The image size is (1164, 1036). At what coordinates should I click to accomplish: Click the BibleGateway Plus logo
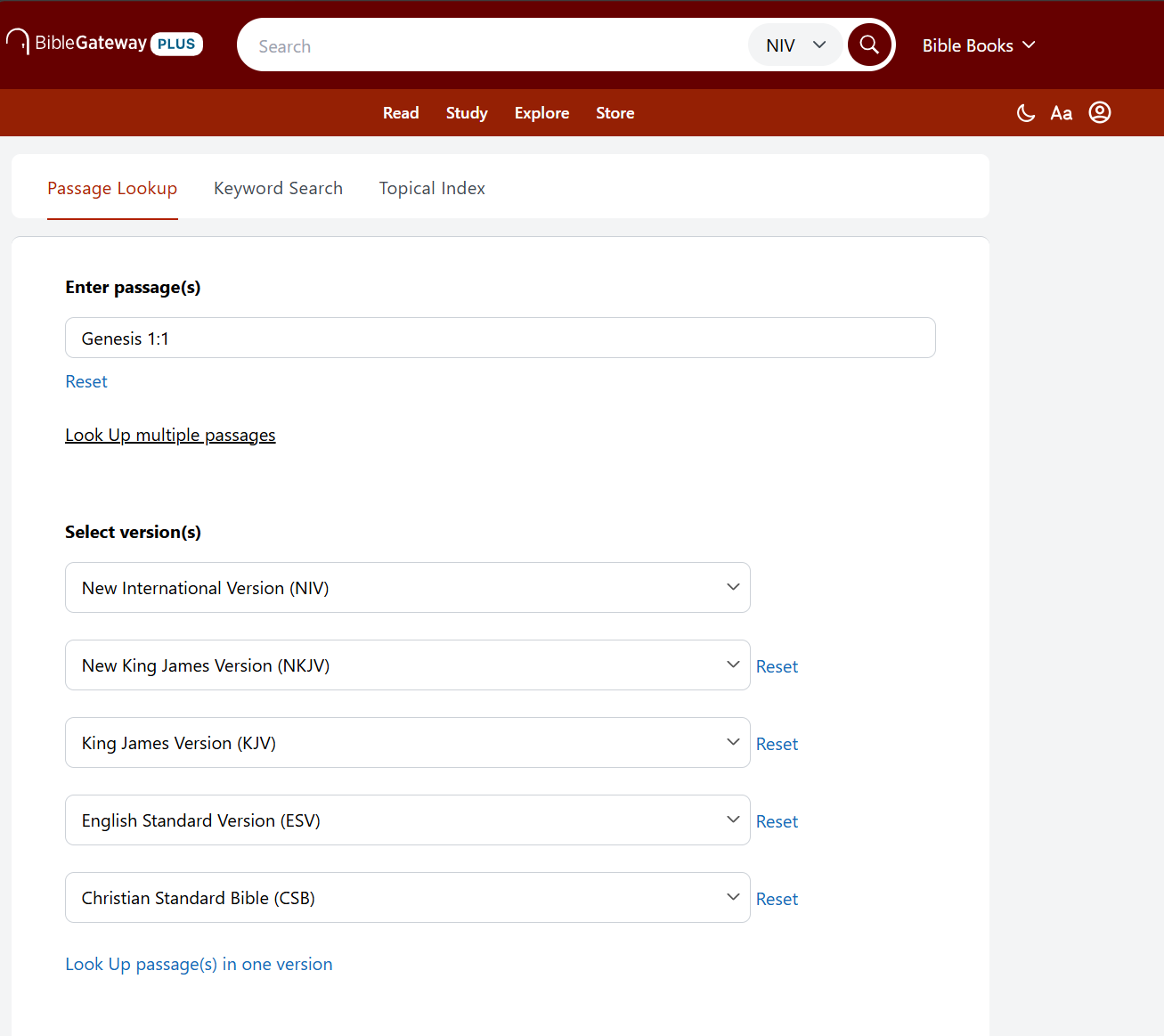[104, 43]
